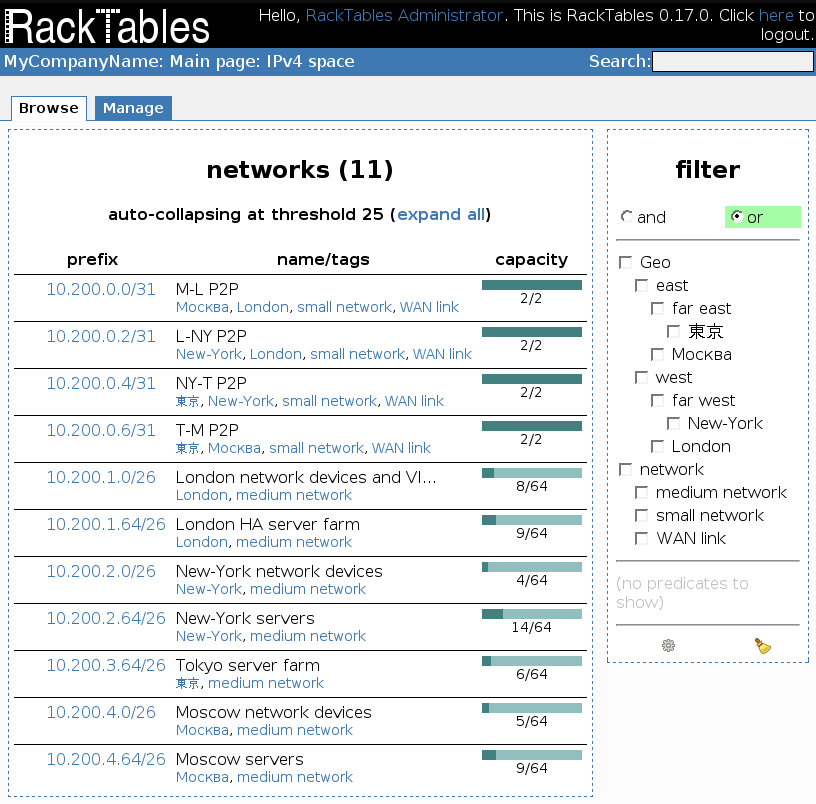Image resolution: width=816 pixels, height=804 pixels.
Task: Check the small network filter checkbox
Action: 642,515
